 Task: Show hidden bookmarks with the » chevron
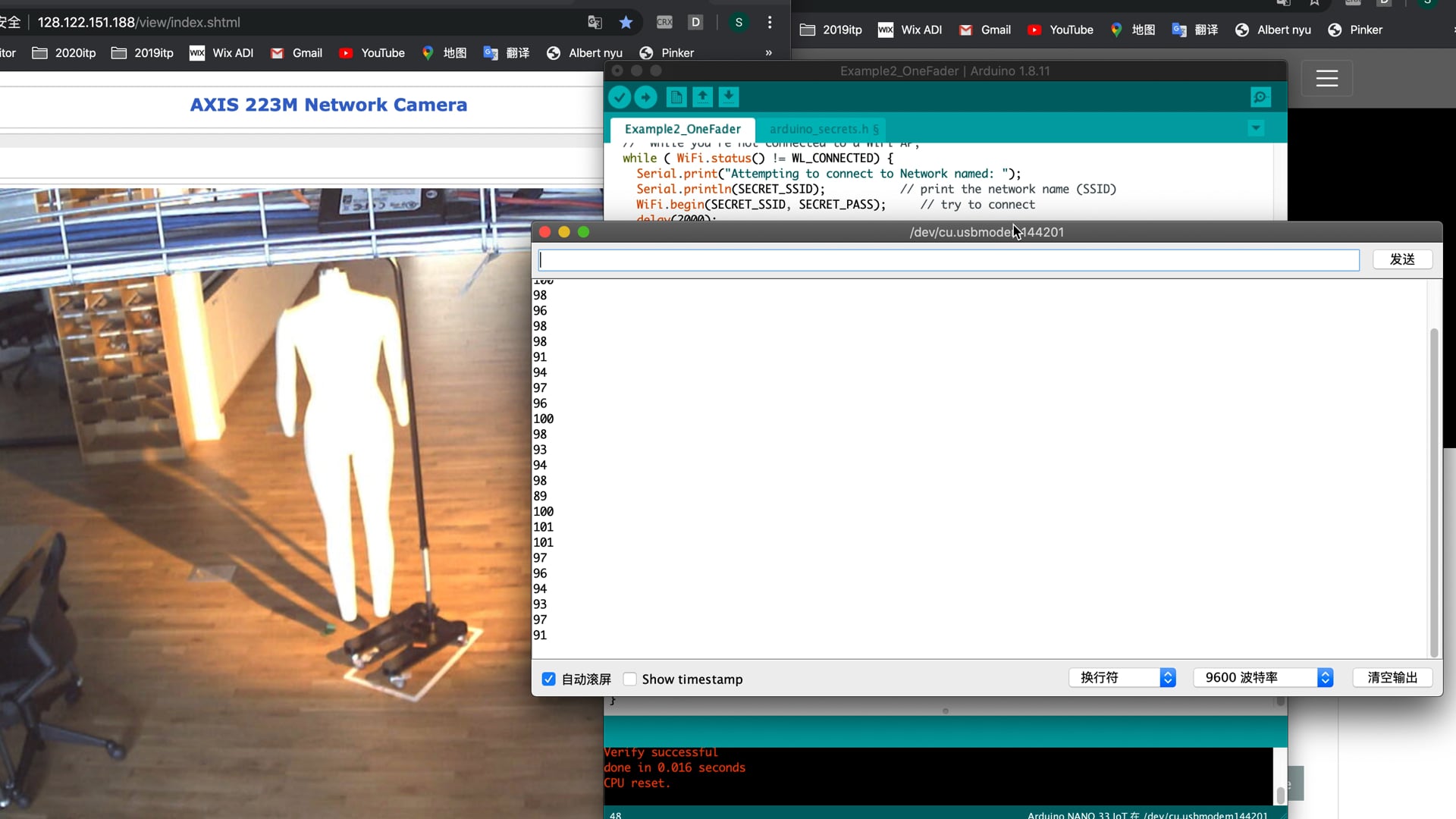pos(768,53)
